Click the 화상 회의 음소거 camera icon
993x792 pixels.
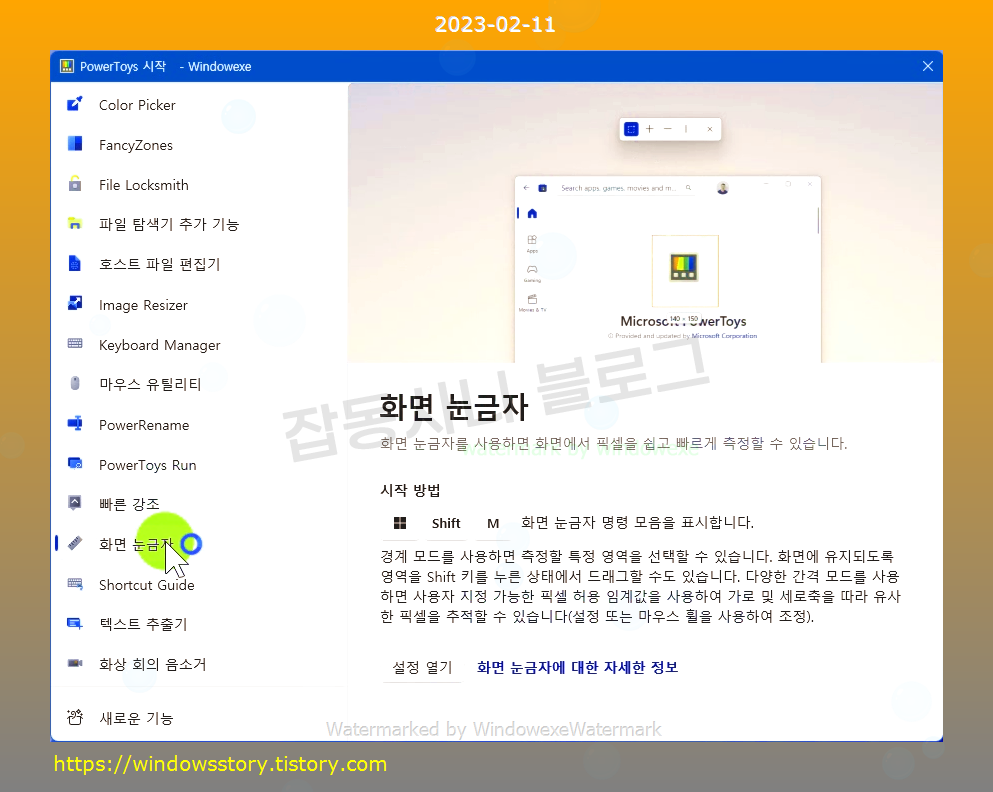point(75,663)
